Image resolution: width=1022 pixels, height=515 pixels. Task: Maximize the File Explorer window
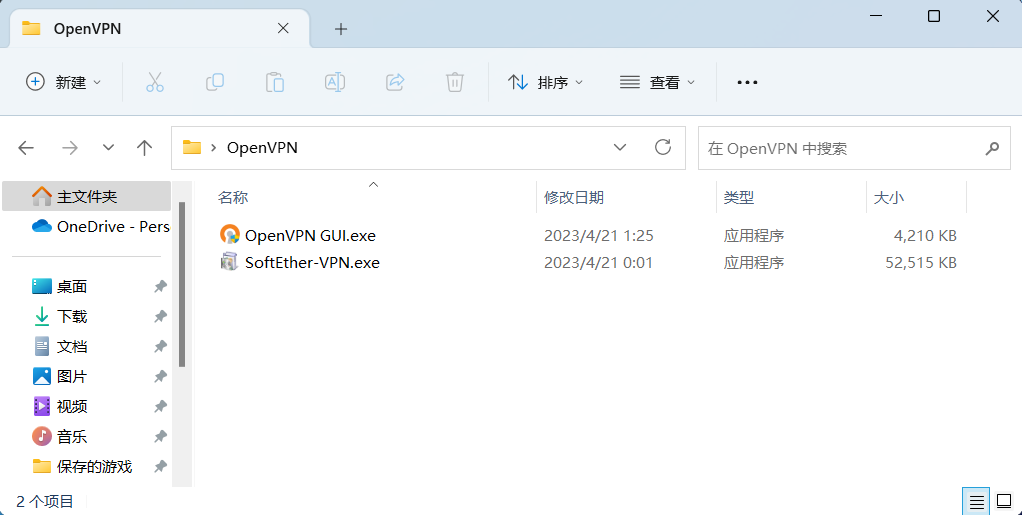933,16
